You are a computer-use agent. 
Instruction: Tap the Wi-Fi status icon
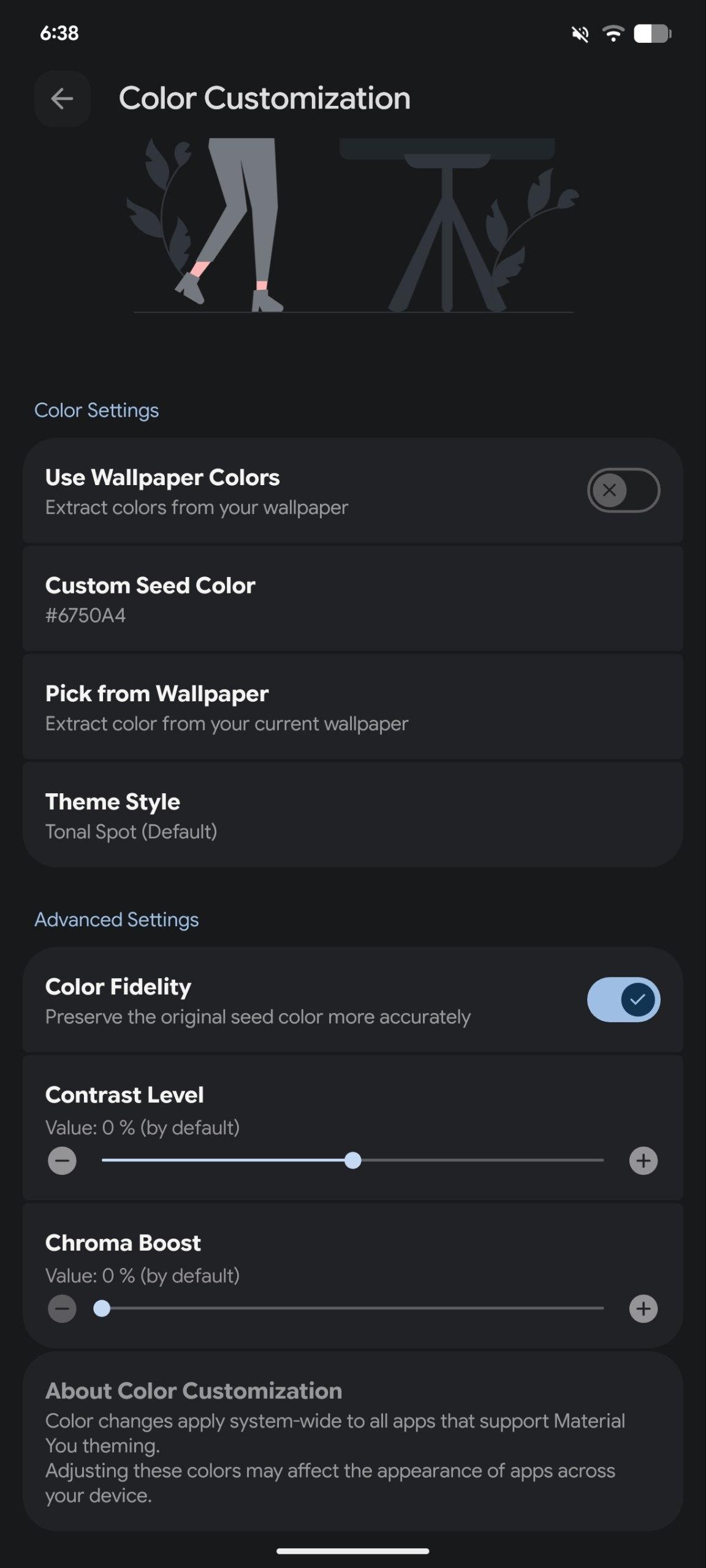point(613,34)
